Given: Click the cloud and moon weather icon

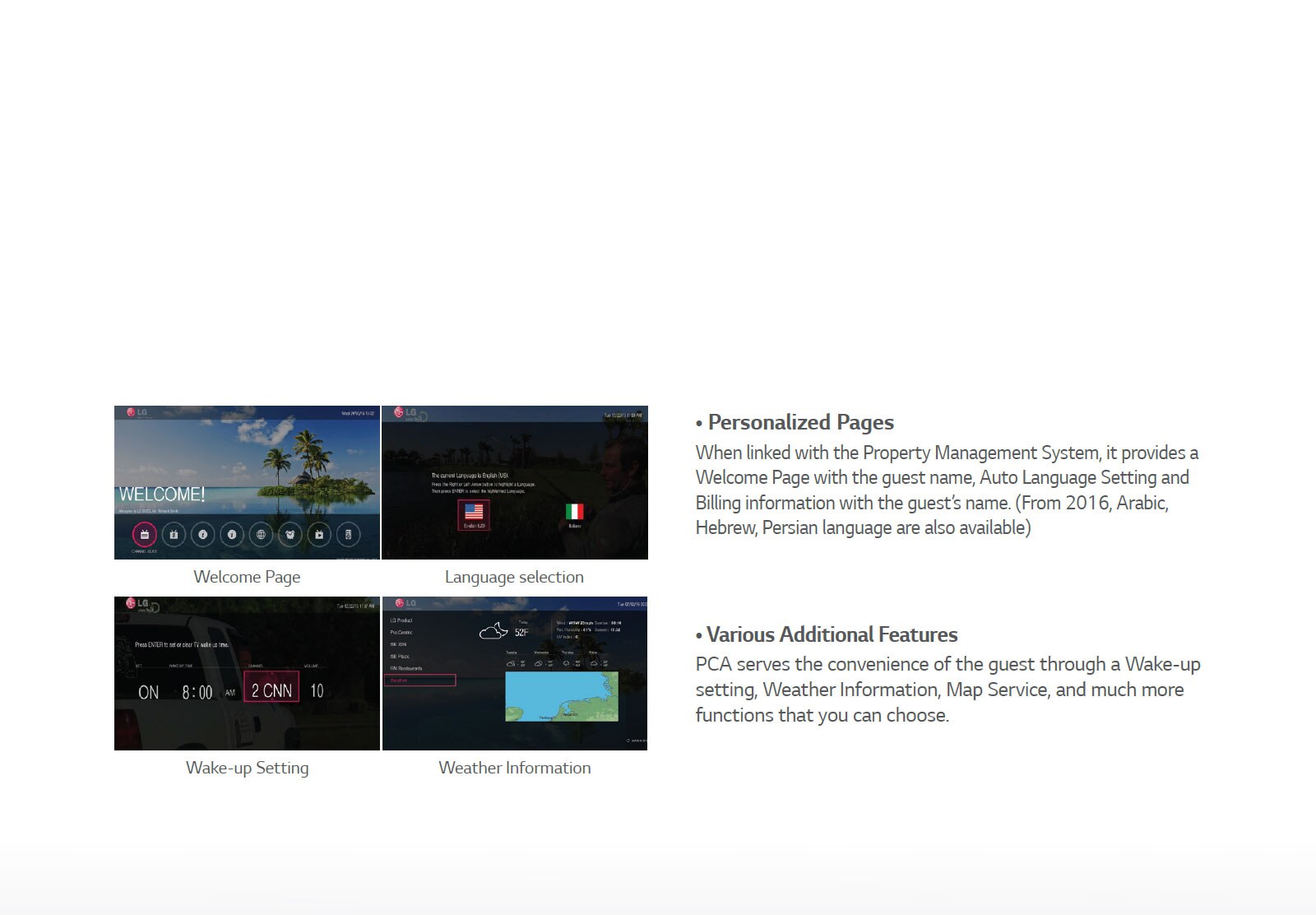Looking at the screenshot, I should 493,632.
